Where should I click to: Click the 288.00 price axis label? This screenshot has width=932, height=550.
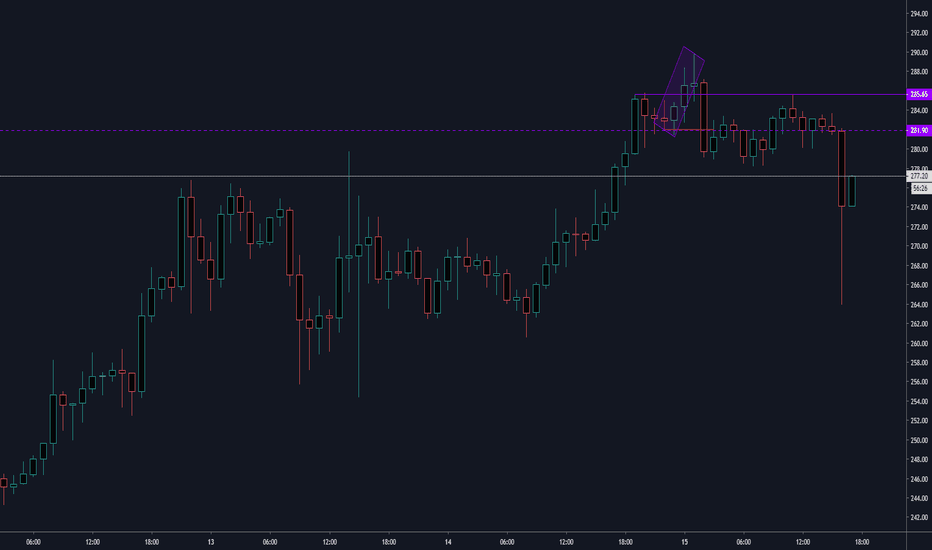pos(919,72)
